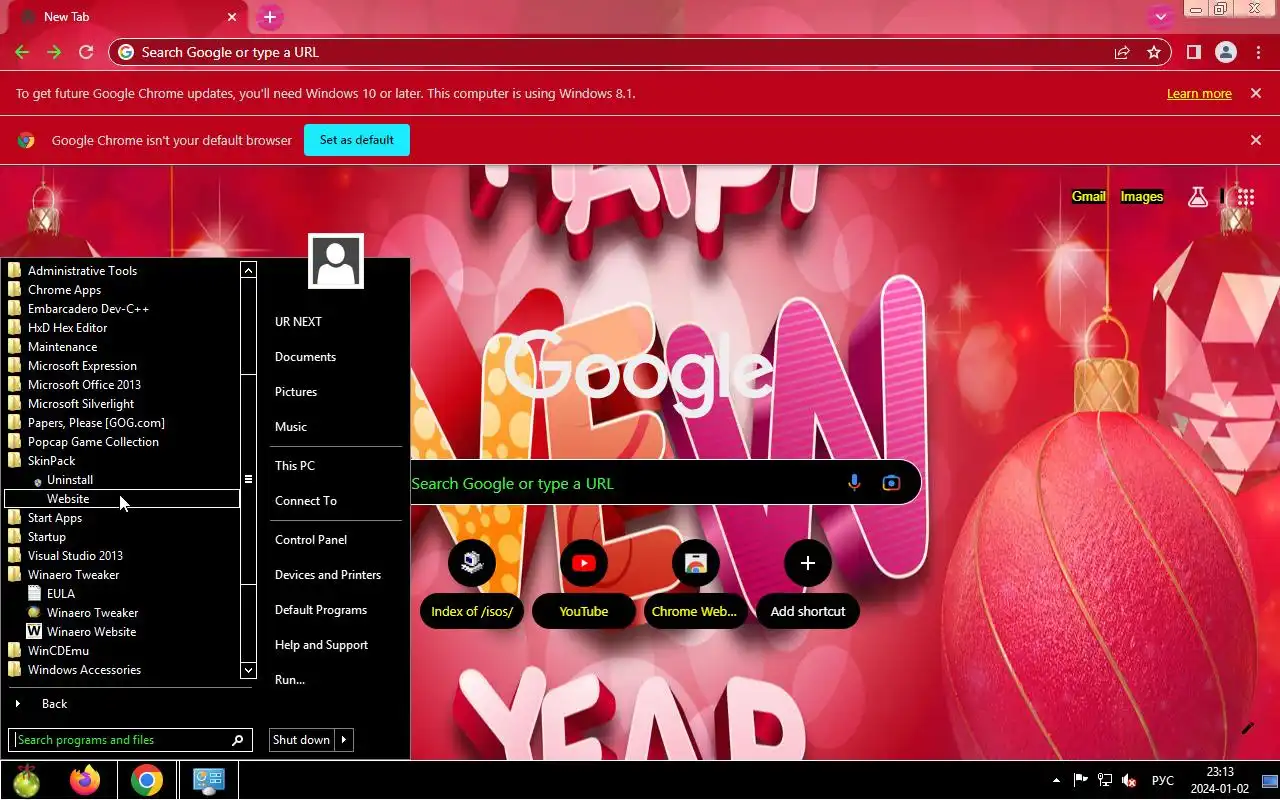This screenshot has width=1280, height=800.
Task: Click the Chrome back arrow
Action: [x=22, y=52]
